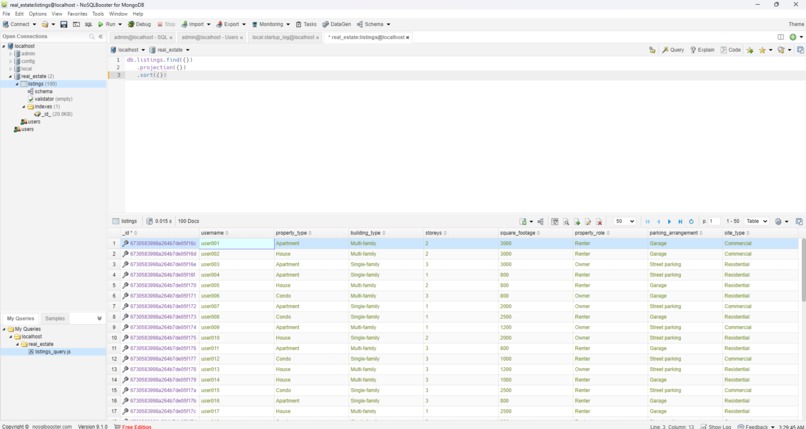Viewport: 806px width, 429px height.
Task: Refresh the result set
Action: [x=691, y=221]
